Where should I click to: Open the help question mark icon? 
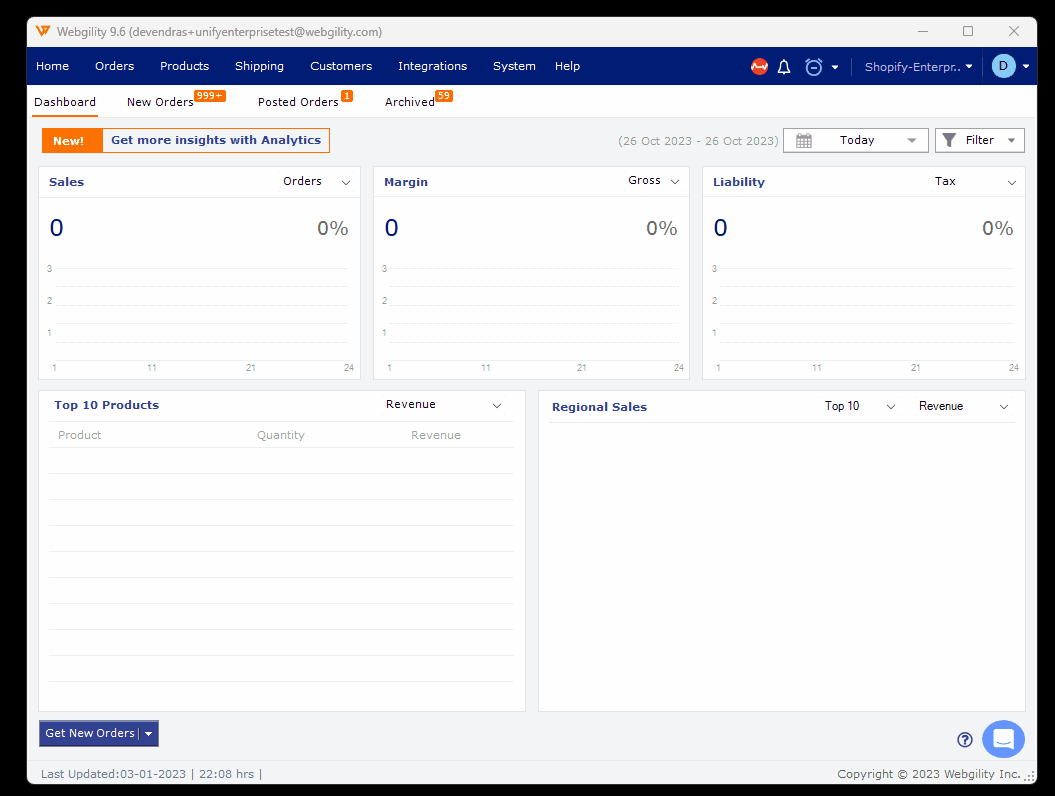coord(965,739)
